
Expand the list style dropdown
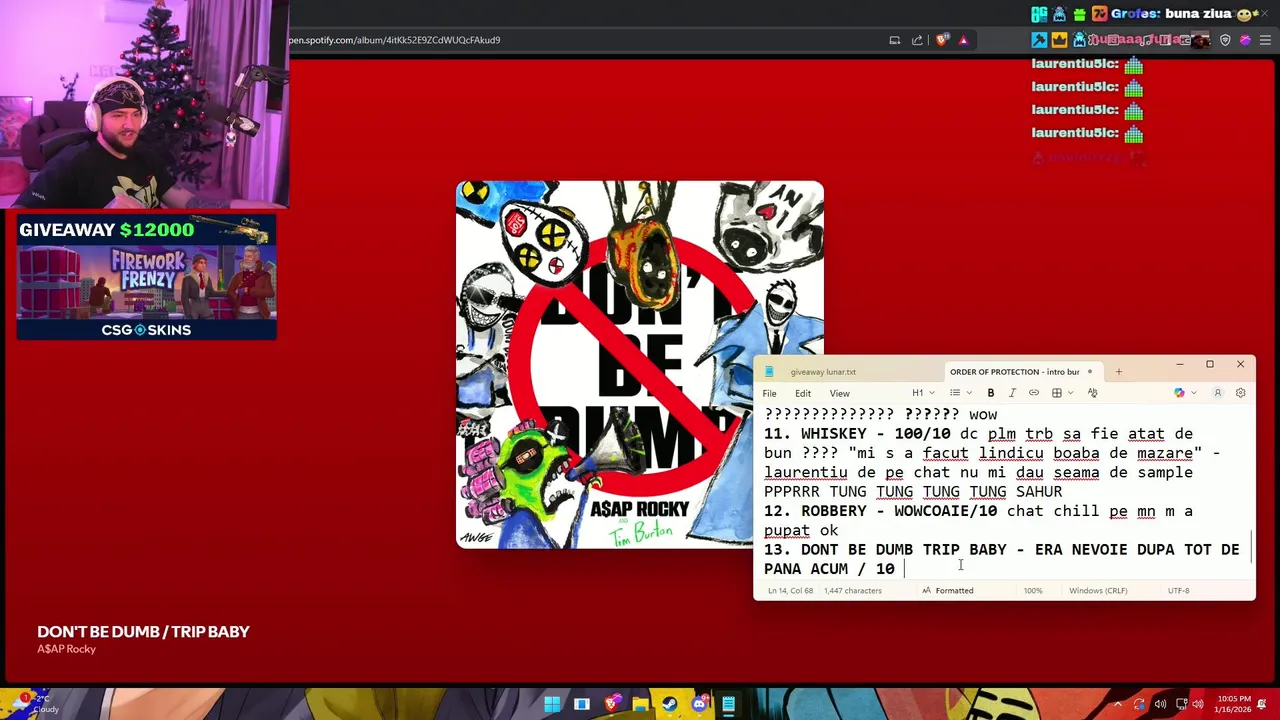[x=960, y=393]
